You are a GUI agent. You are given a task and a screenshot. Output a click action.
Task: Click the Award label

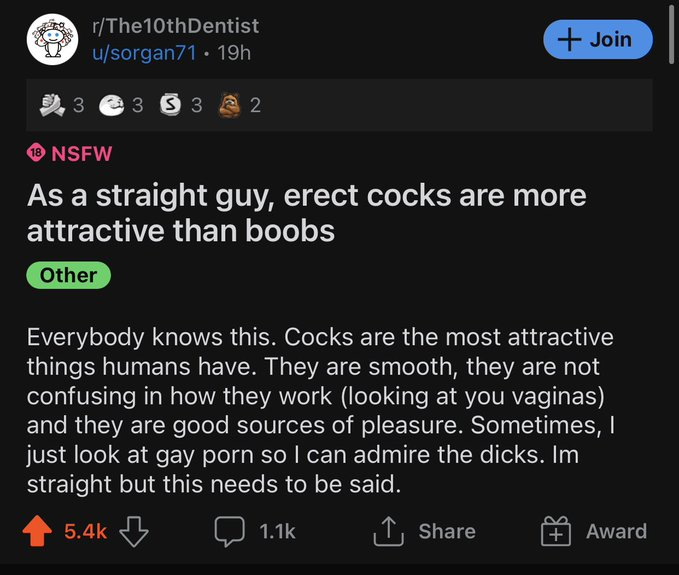pyautogui.click(x=616, y=531)
